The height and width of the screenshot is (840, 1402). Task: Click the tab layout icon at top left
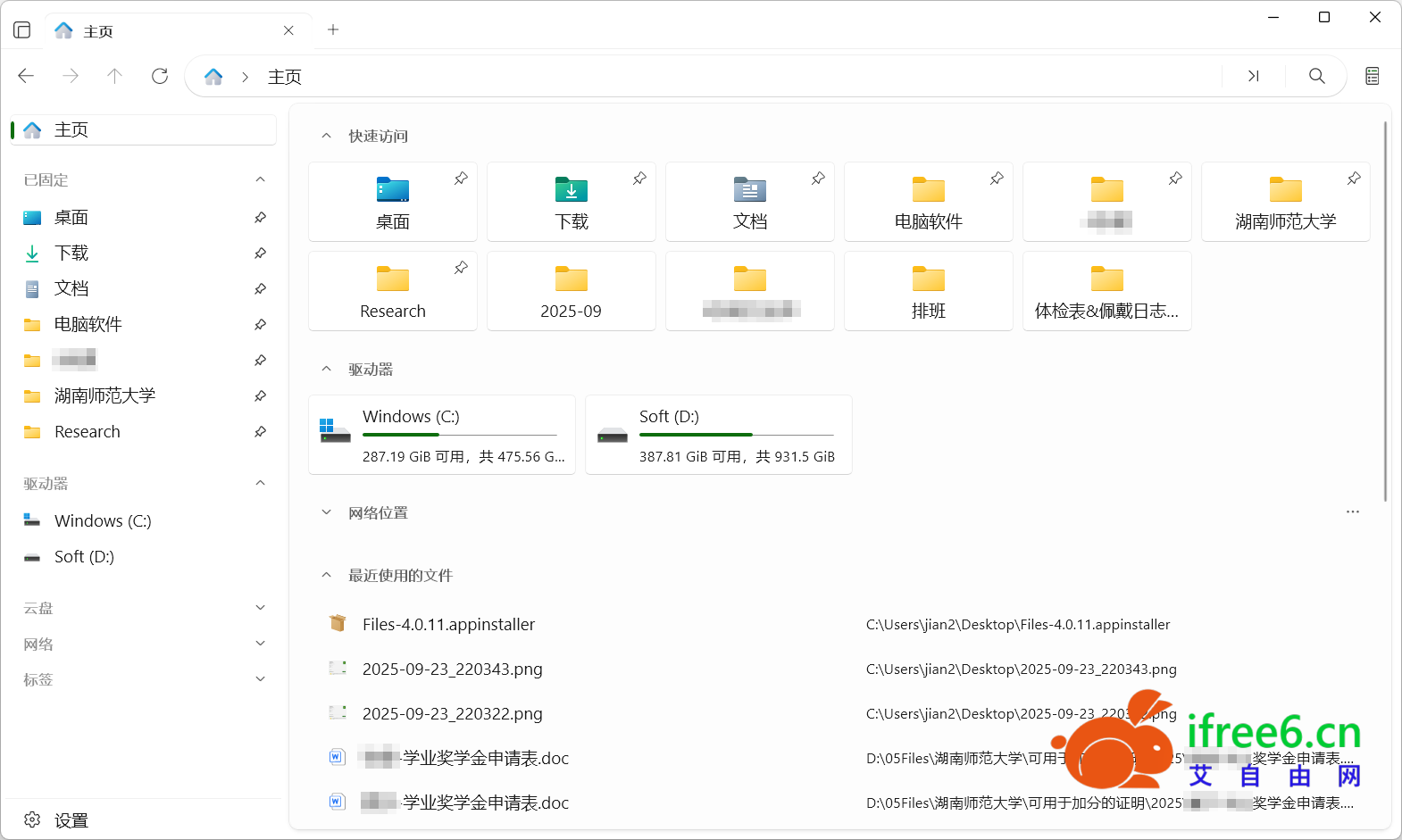click(22, 30)
